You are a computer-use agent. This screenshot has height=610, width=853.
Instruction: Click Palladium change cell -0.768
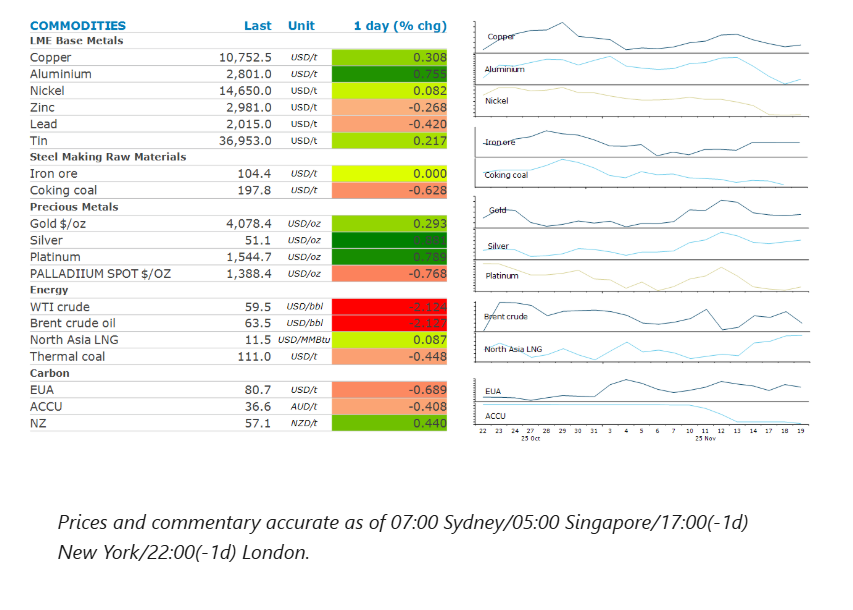pos(390,274)
